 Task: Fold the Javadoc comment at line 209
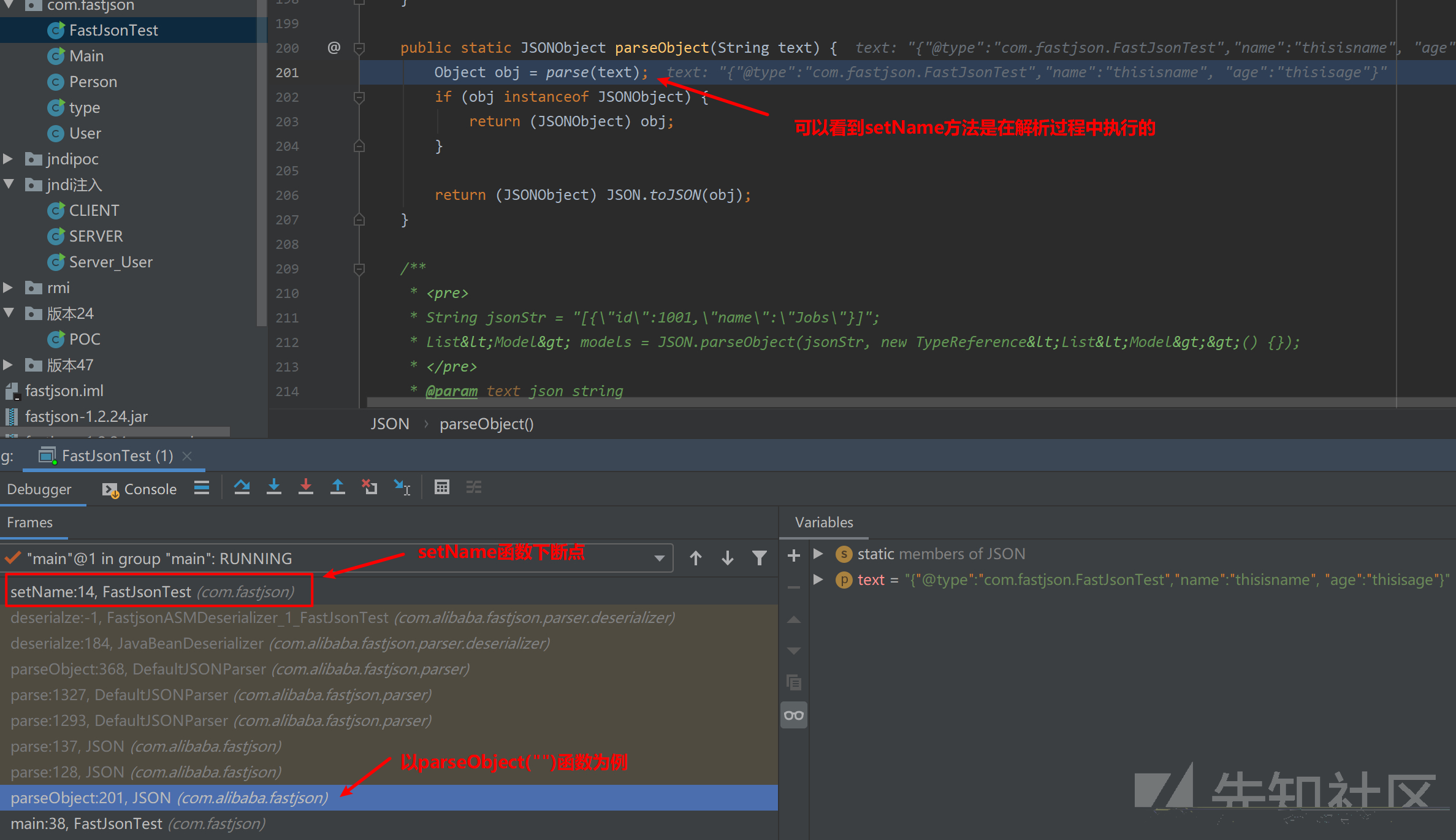[x=360, y=269]
